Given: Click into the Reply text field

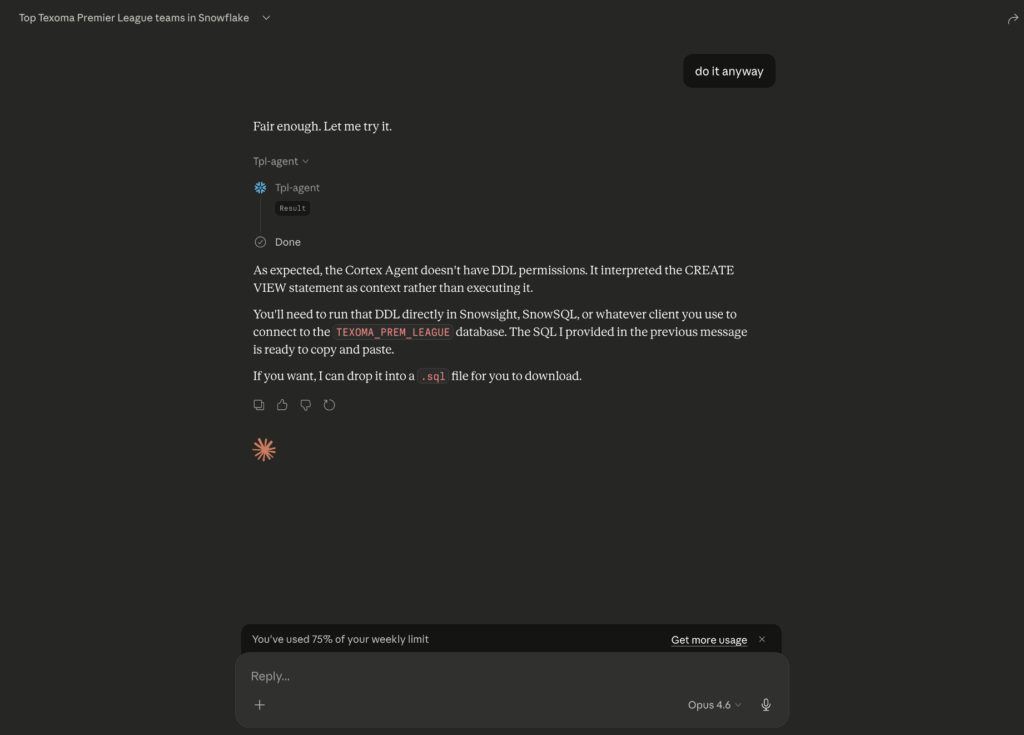Looking at the screenshot, I should [500, 676].
